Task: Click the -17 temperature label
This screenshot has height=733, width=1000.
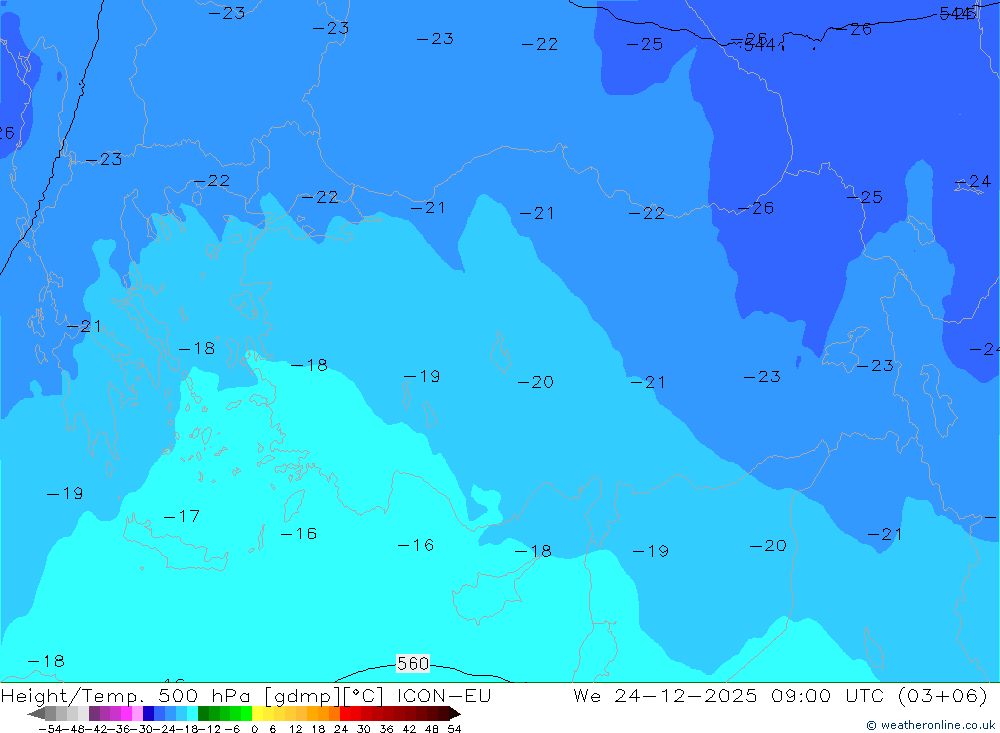Action: click(182, 515)
